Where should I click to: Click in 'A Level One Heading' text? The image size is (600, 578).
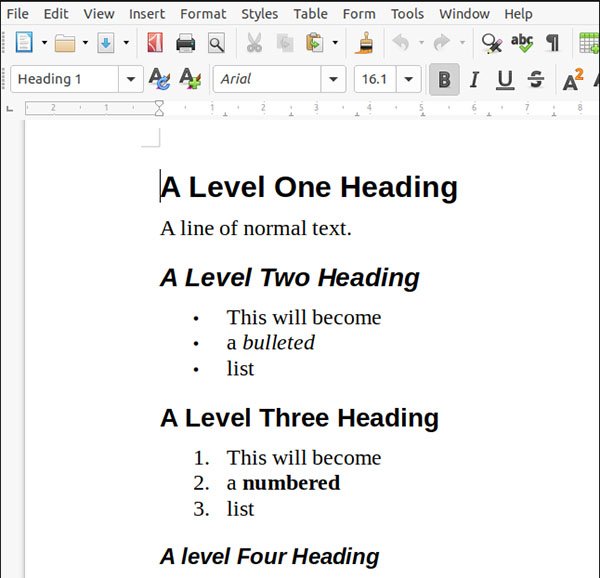(x=309, y=187)
